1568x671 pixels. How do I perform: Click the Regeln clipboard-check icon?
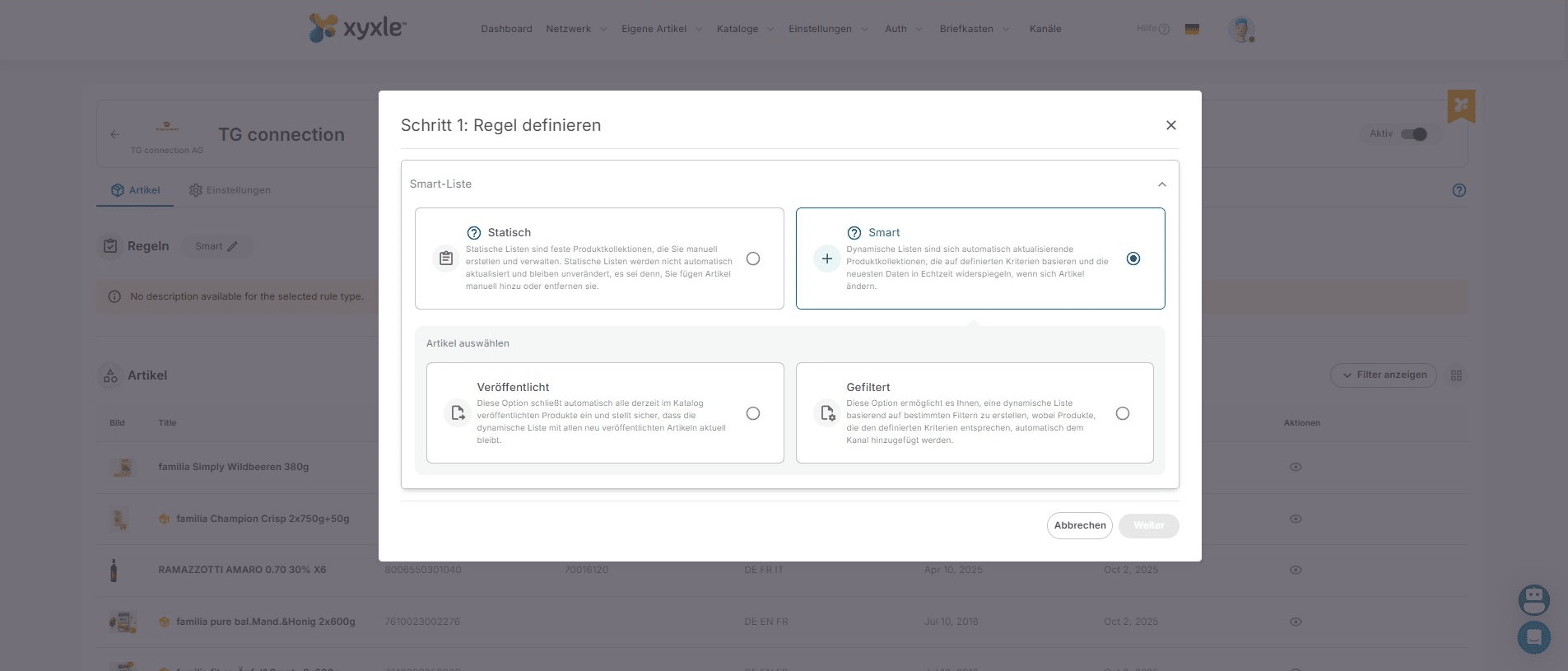click(110, 245)
